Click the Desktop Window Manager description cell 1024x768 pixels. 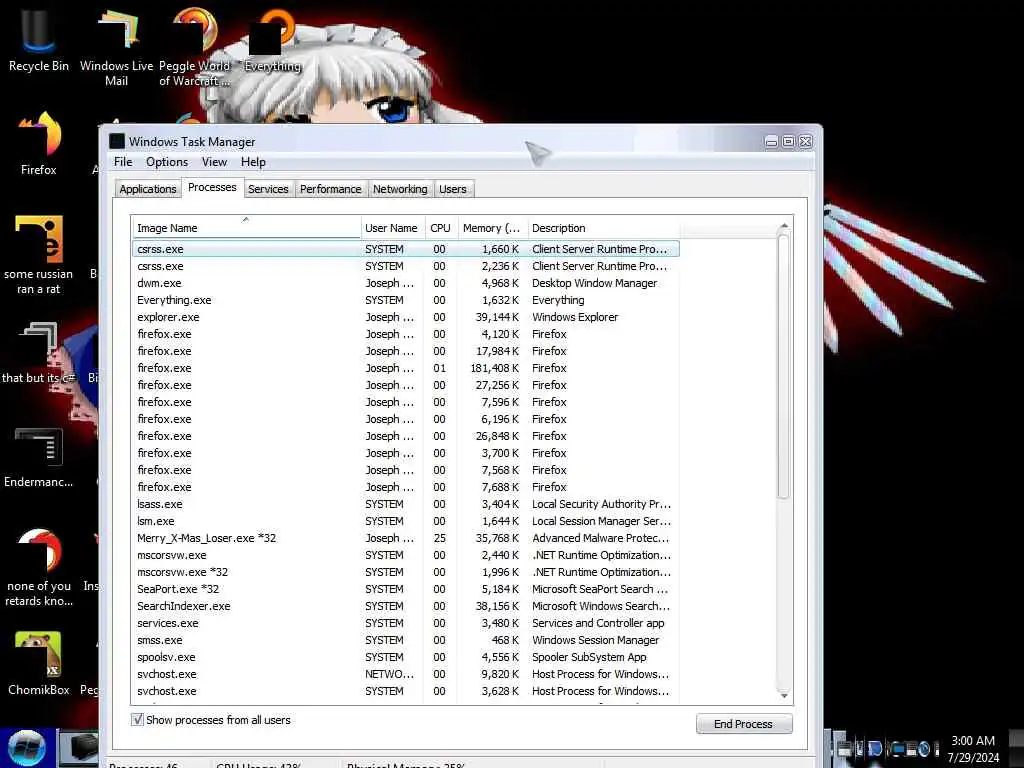click(x=594, y=283)
